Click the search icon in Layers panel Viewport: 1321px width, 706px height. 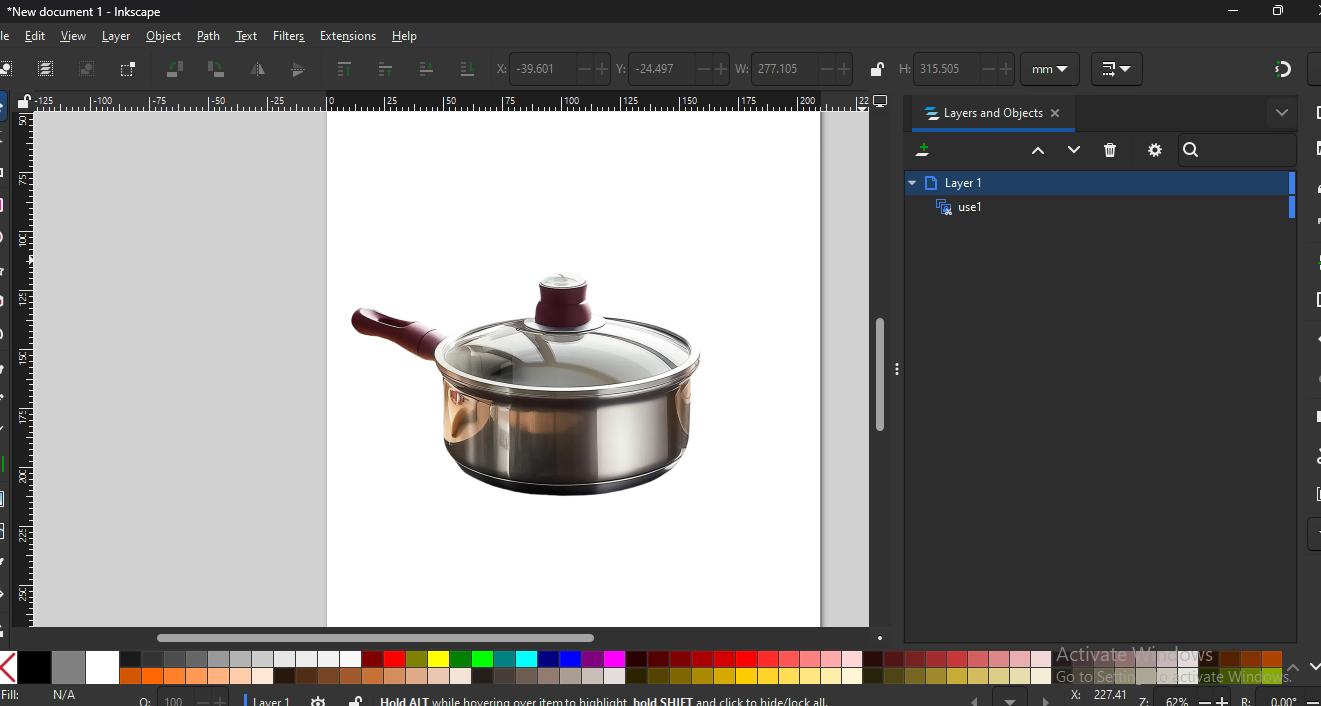coord(1190,150)
